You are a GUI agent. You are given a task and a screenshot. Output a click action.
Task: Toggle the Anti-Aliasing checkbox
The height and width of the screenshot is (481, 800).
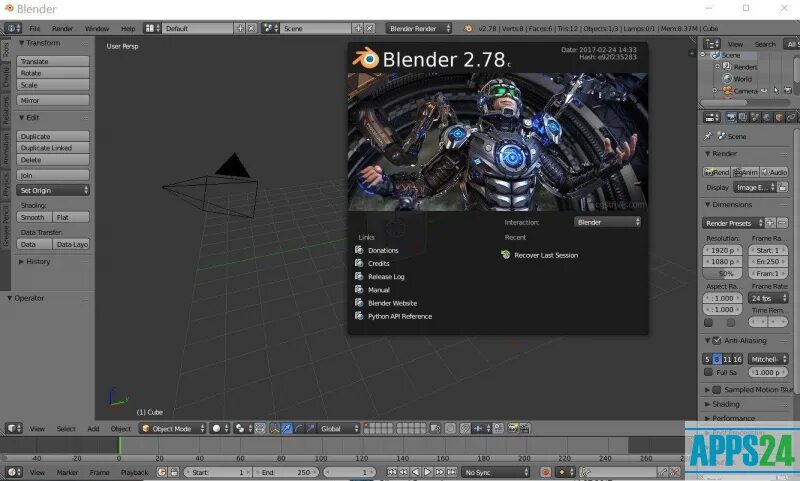717,340
